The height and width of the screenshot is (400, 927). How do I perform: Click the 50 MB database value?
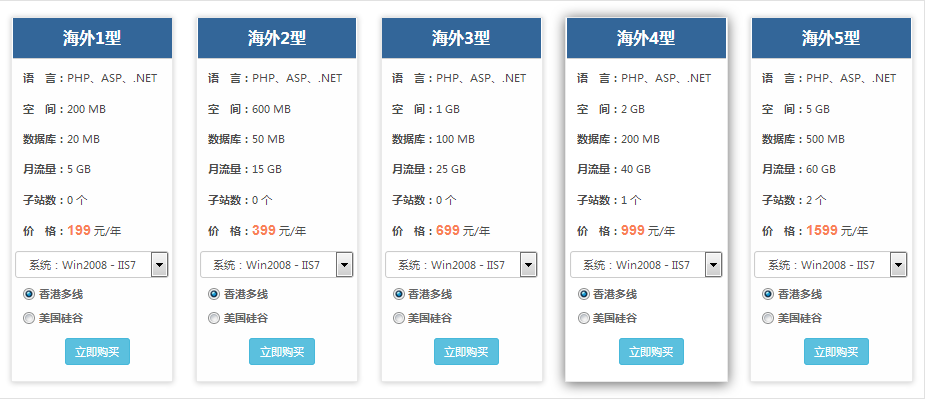pyautogui.click(x=268, y=139)
